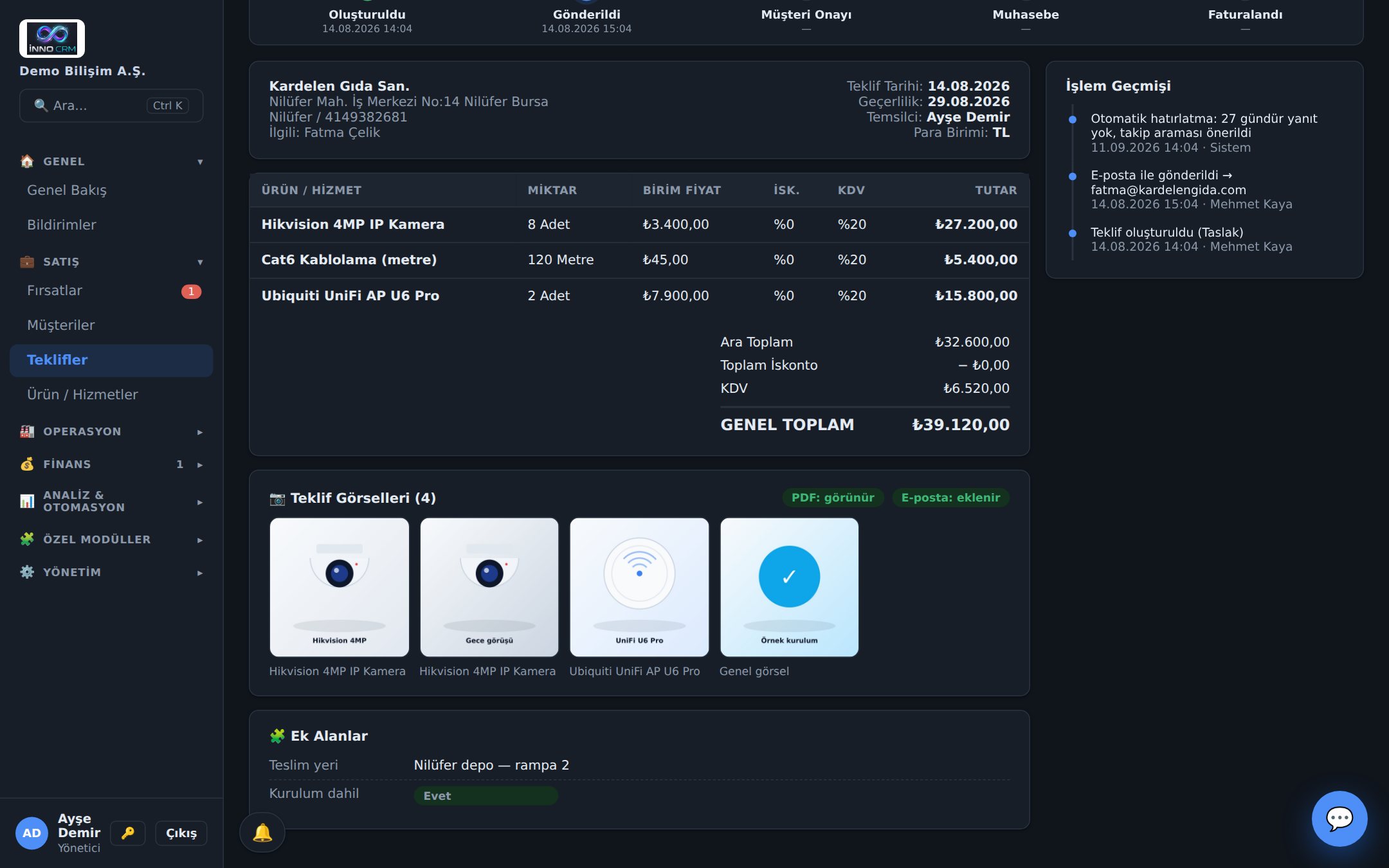Click the Çıkış logout button
This screenshot has width=1389, height=868.
(181, 833)
